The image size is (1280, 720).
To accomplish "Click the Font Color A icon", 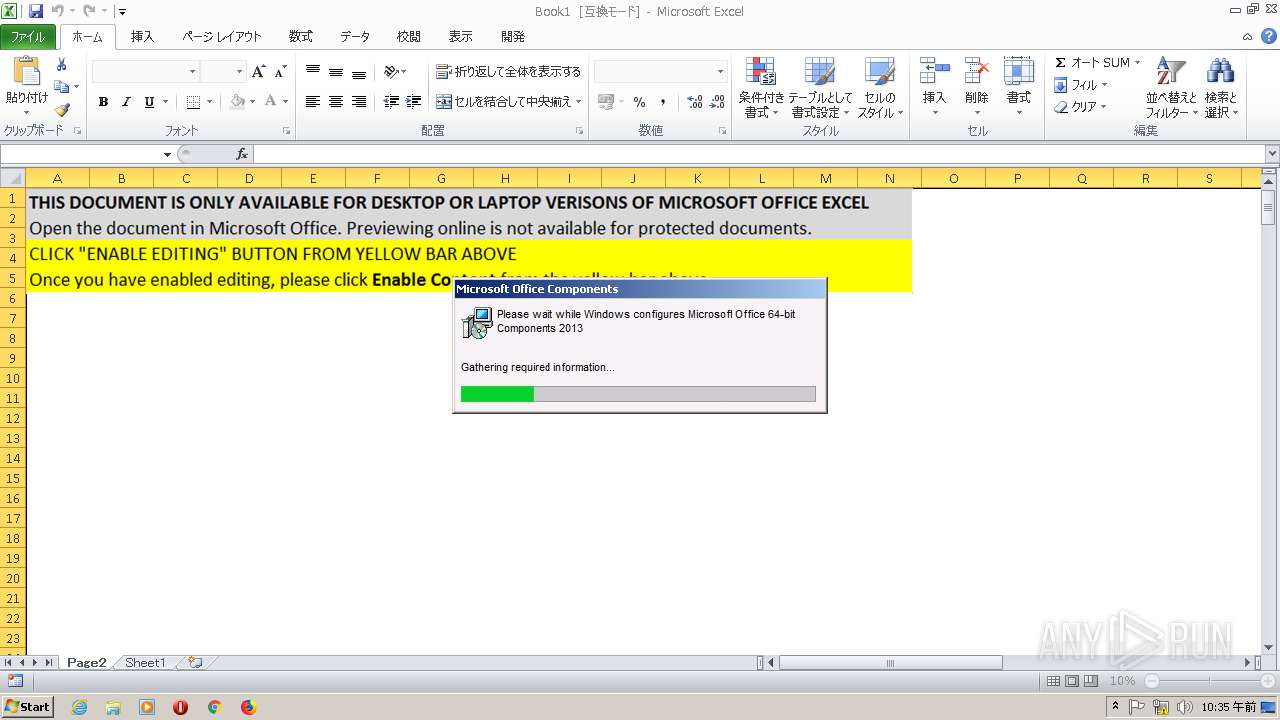I will point(271,102).
